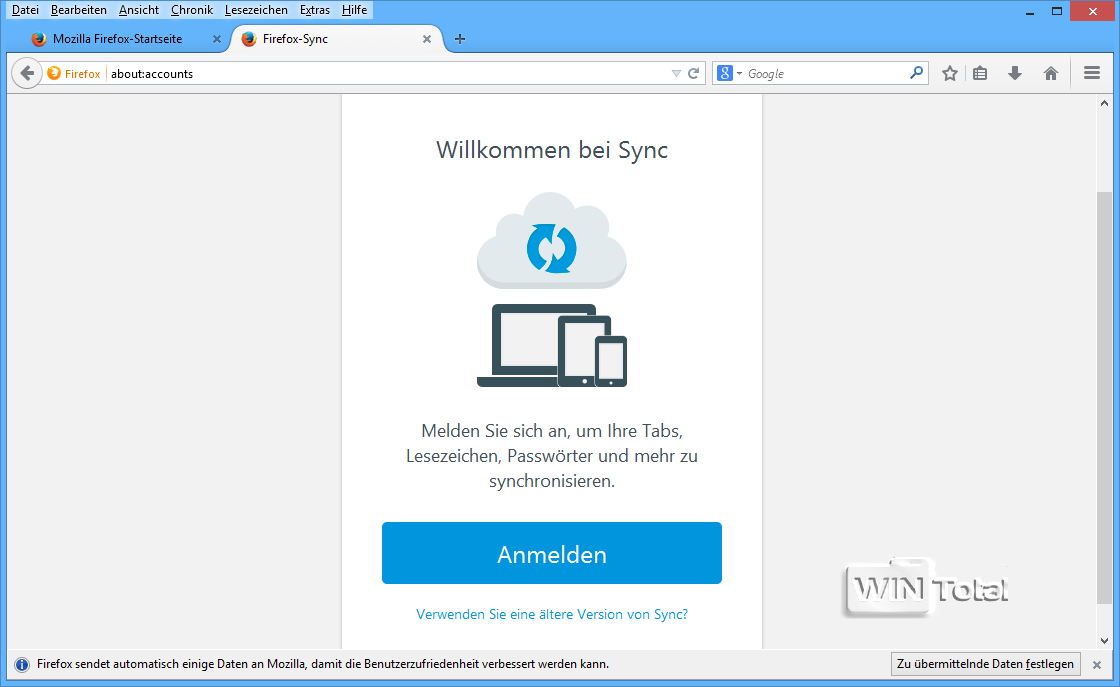The width and height of the screenshot is (1120, 687).
Task: Go to home page icon
Action: 1051,73
